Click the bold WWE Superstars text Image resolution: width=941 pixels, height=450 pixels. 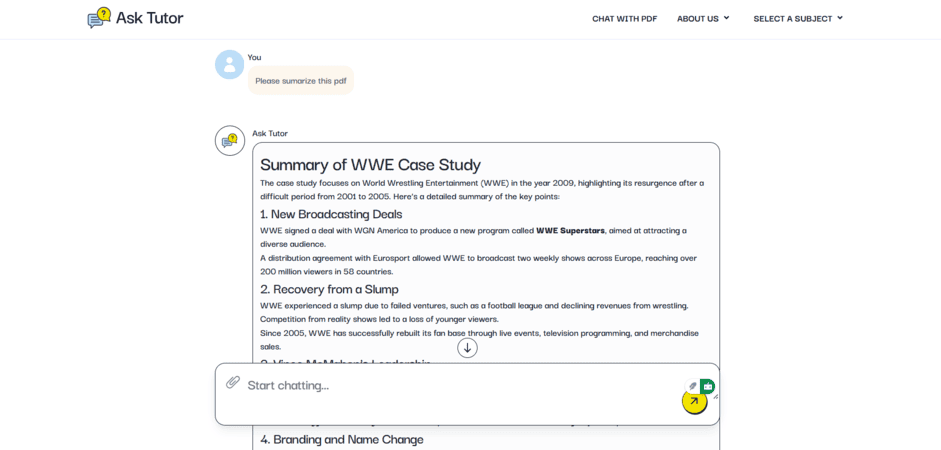pos(570,230)
